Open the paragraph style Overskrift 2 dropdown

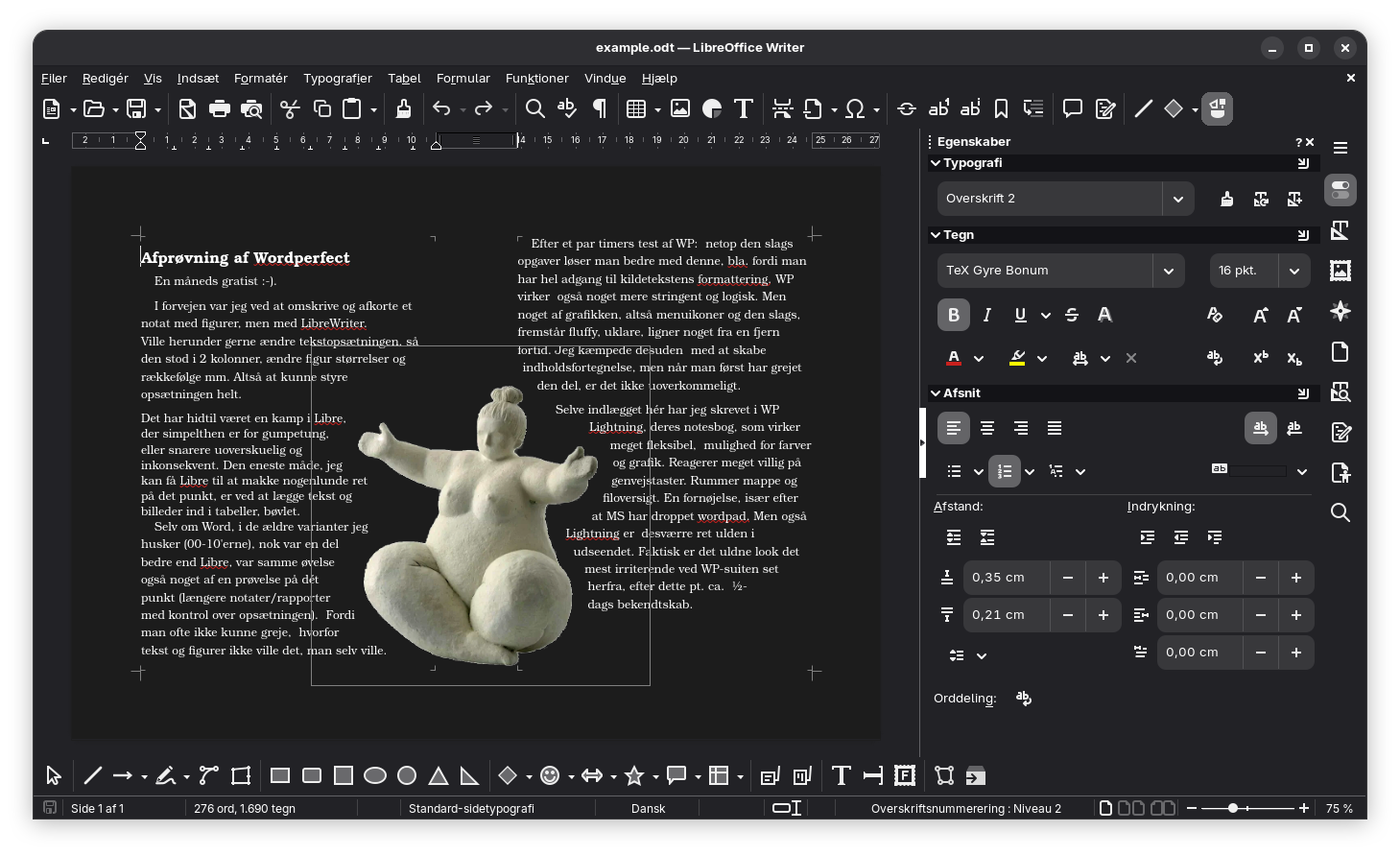tap(1178, 199)
